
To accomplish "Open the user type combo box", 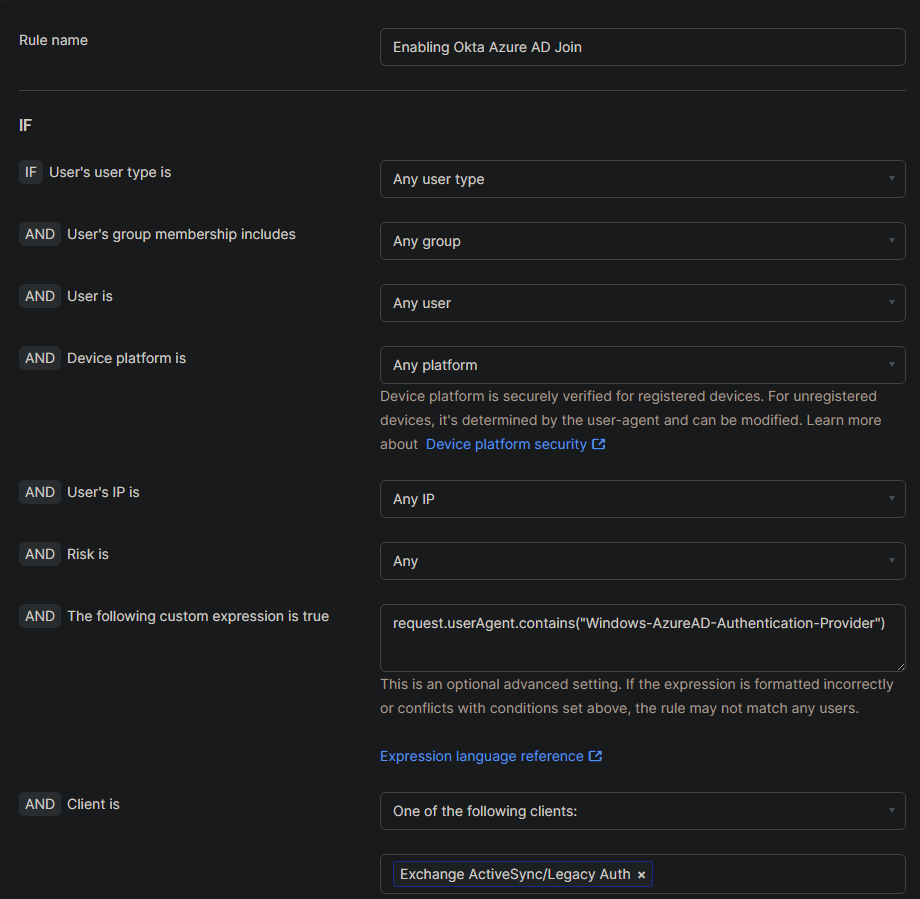I will 642,178.
